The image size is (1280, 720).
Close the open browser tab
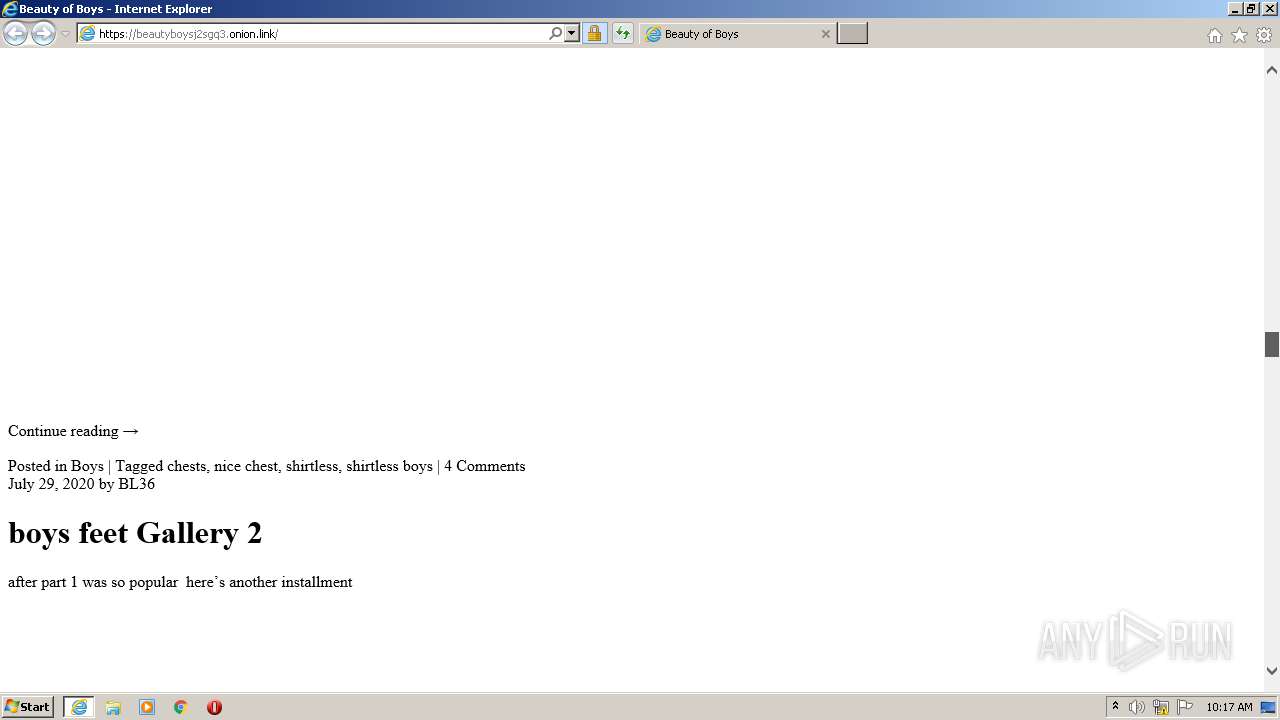pyautogui.click(x=825, y=34)
